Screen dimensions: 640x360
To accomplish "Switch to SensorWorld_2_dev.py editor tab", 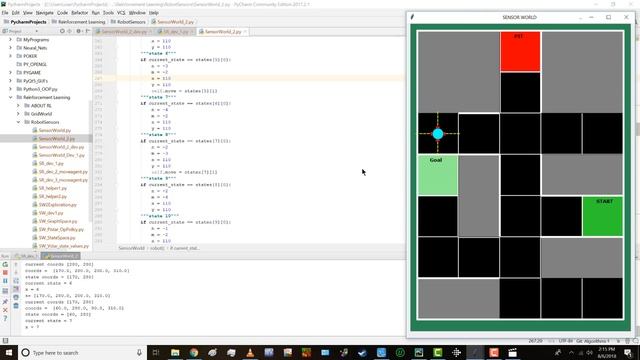I will [x=124, y=31].
